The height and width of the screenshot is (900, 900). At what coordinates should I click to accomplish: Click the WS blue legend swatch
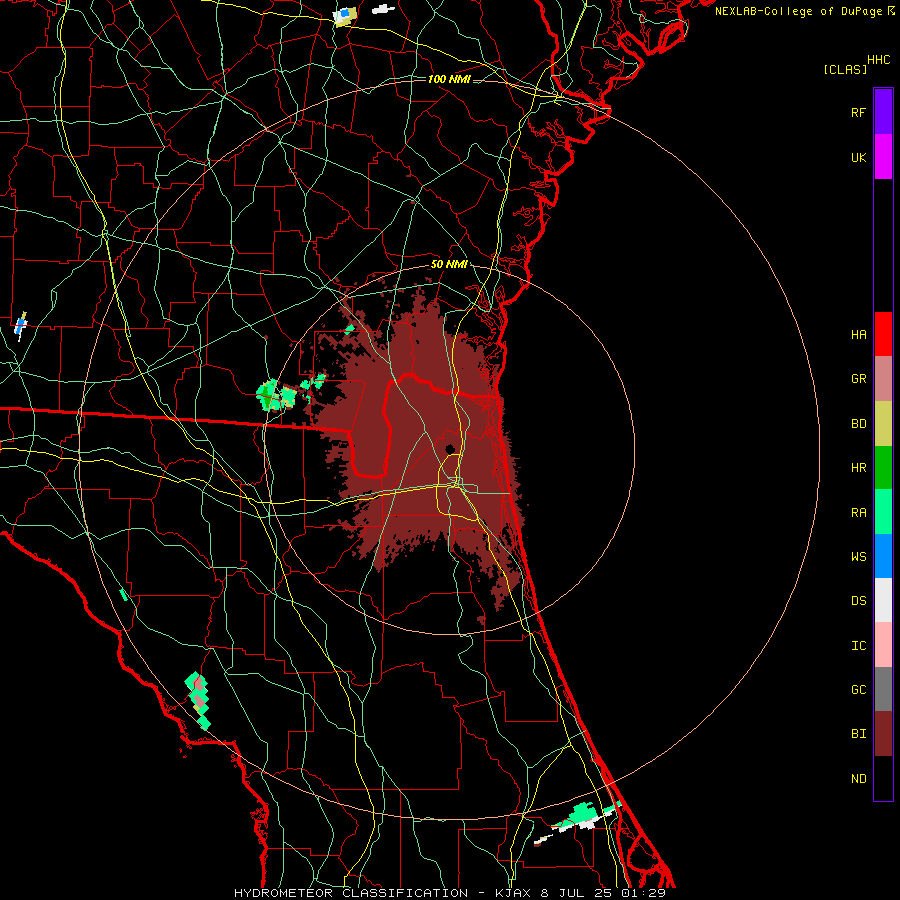883,556
